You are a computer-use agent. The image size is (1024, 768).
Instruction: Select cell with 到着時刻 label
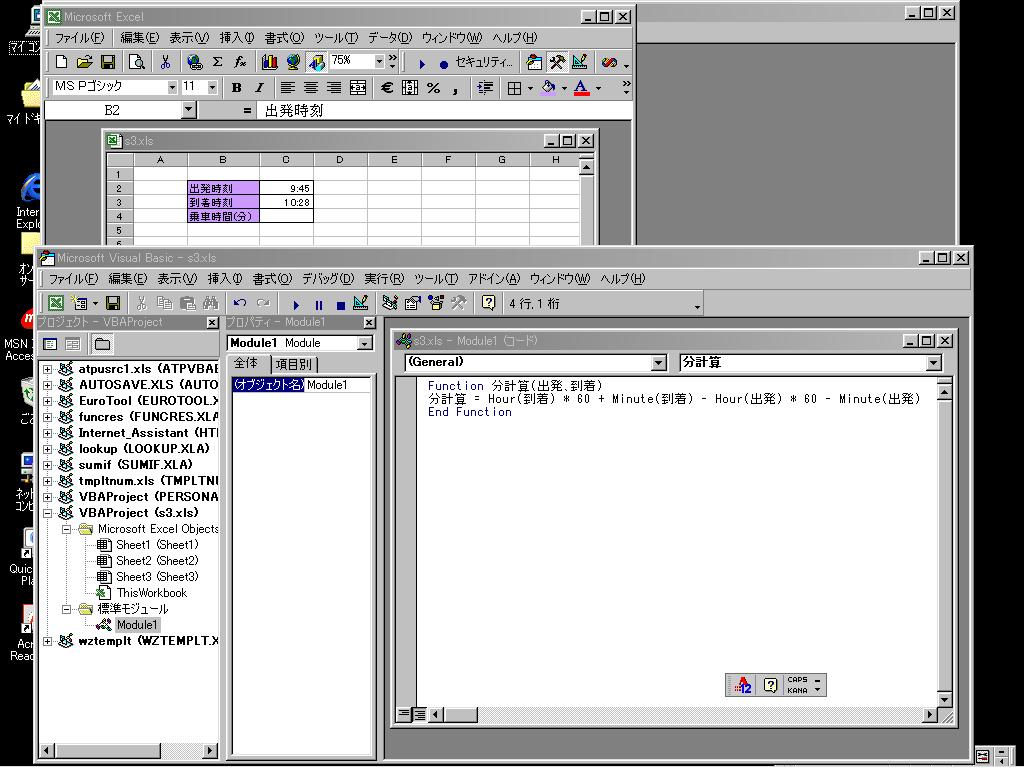point(223,202)
